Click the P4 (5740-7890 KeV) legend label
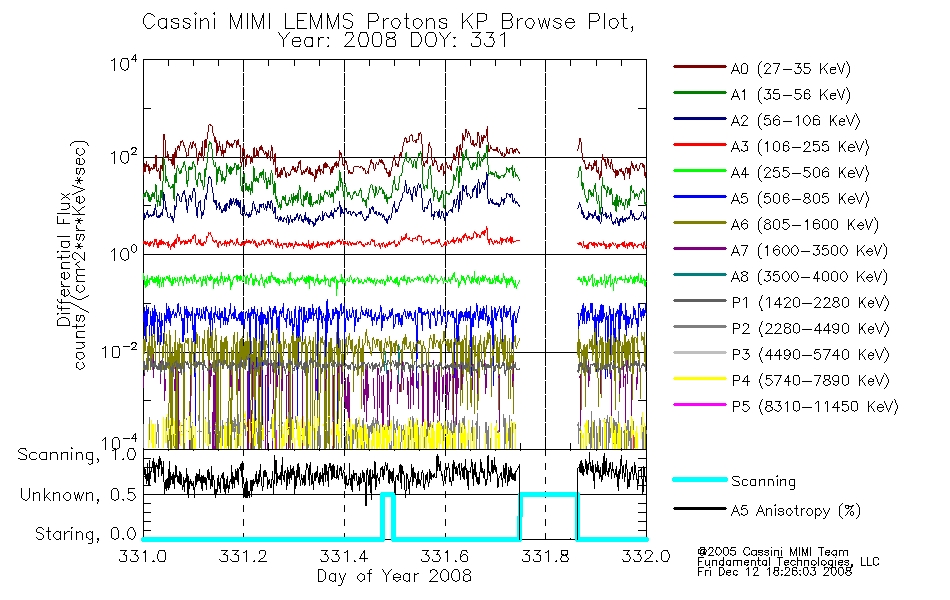 [x=810, y=381]
